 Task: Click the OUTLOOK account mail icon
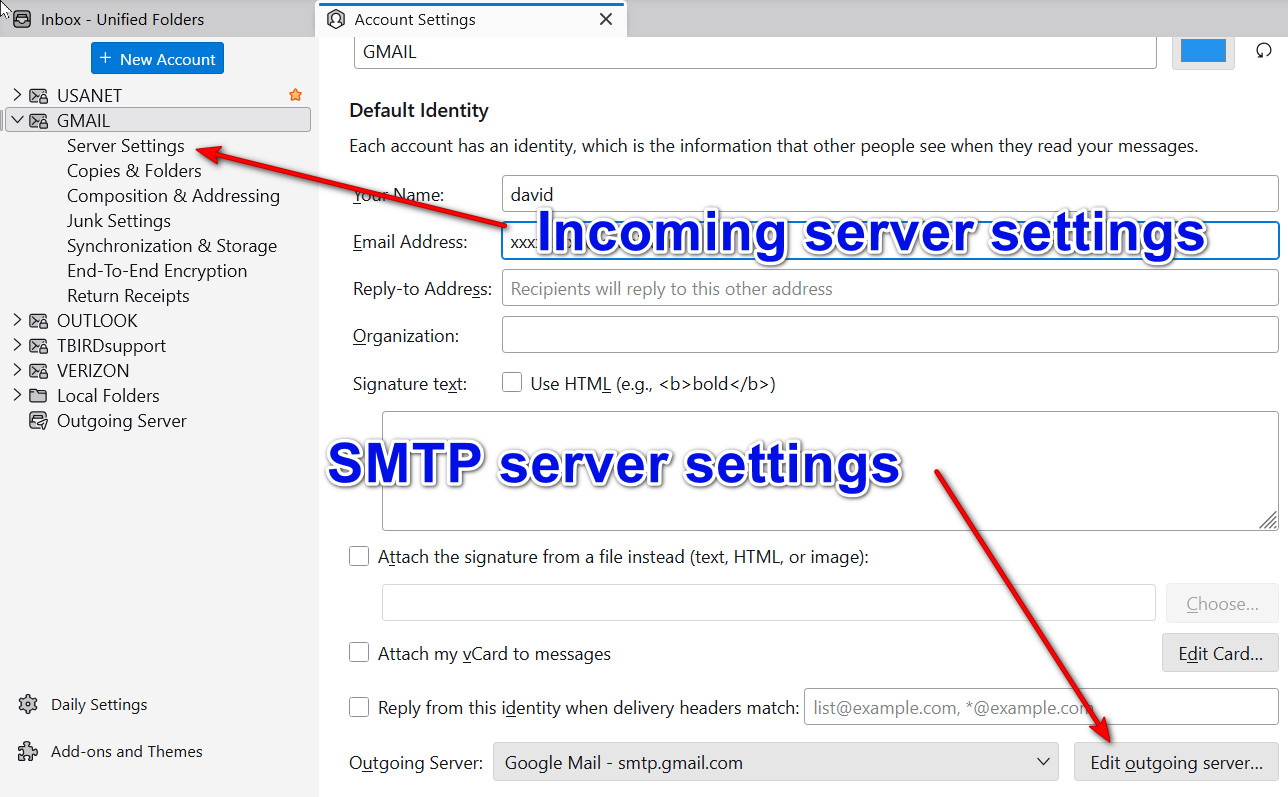point(38,321)
